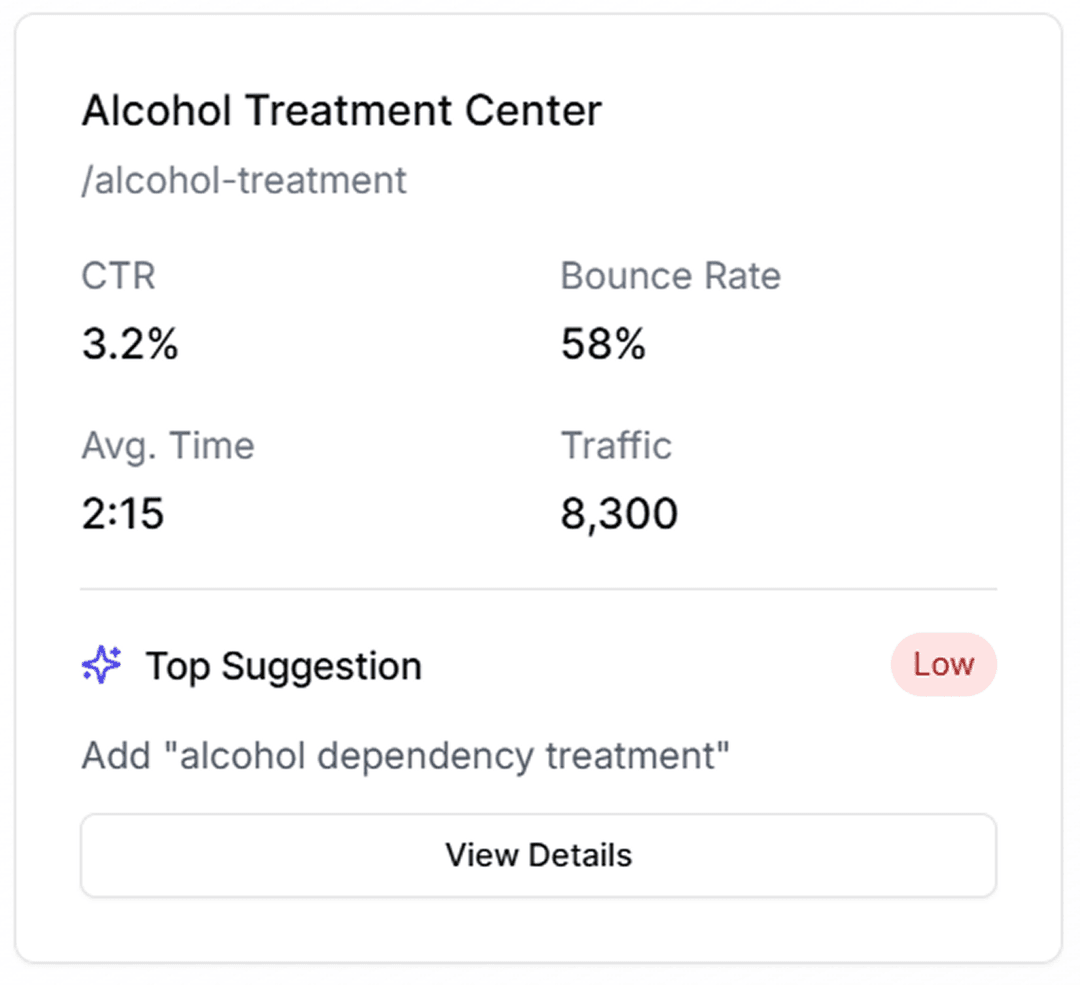
Task: Click the 8,300 traffic value
Action: (x=619, y=515)
